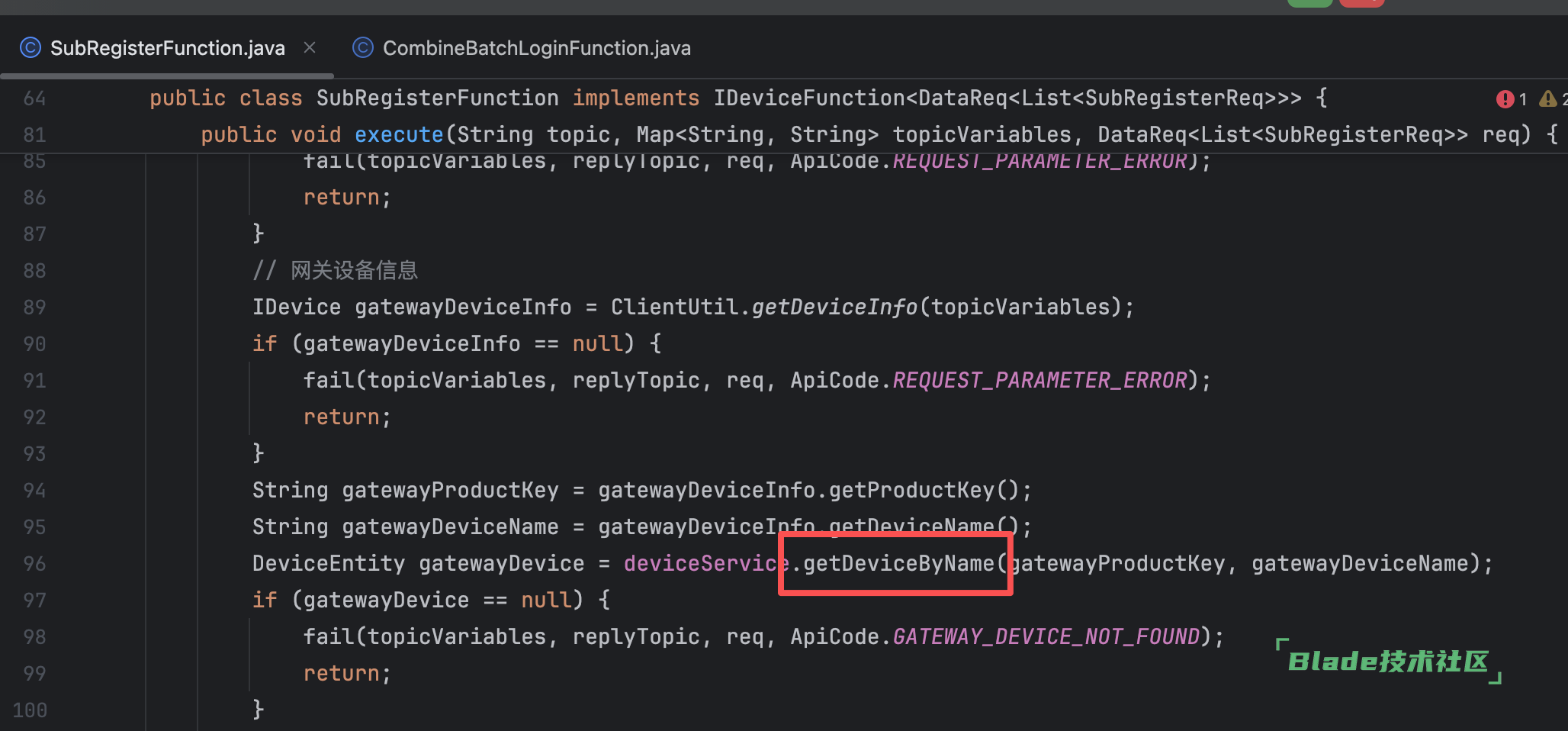Click the class icon on CombineBatchLoginFunction.java tab
Viewport: 1568px width, 731px height.
click(363, 48)
